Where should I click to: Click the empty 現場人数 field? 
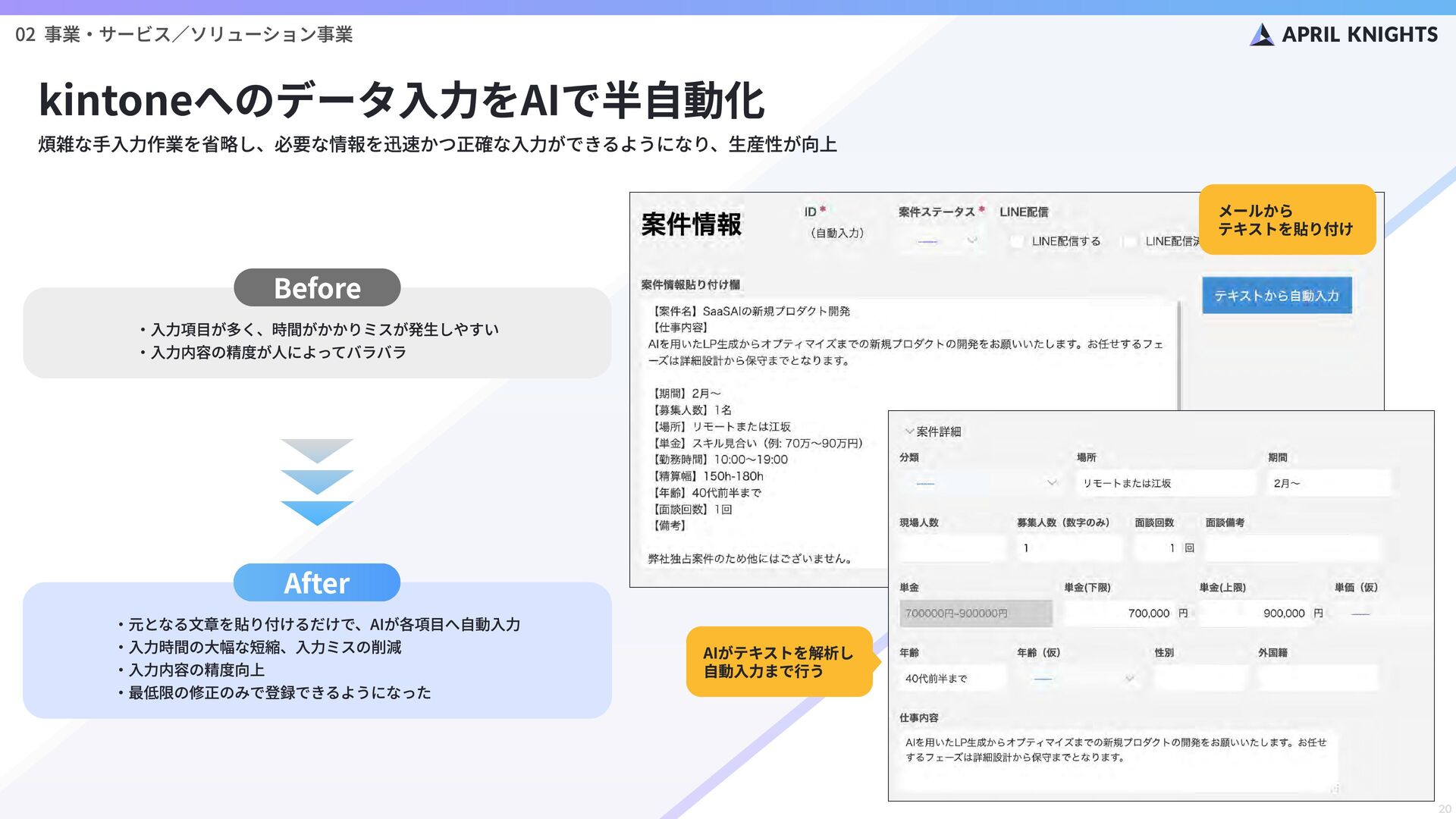point(953,548)
